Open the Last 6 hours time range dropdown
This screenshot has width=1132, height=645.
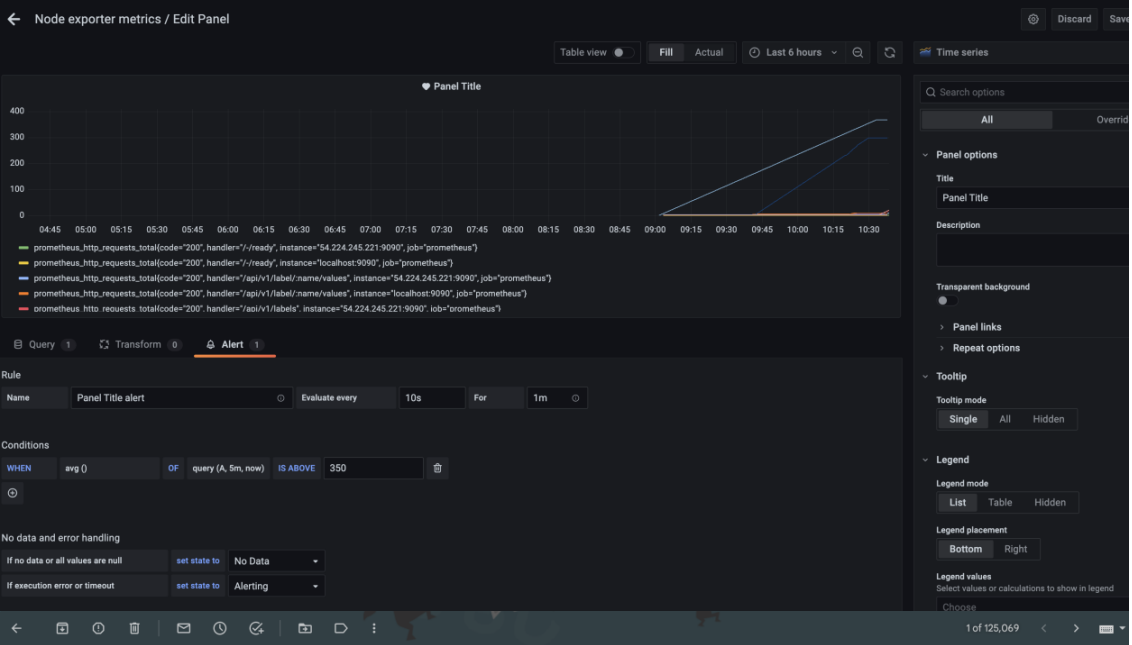click(794, 52)
